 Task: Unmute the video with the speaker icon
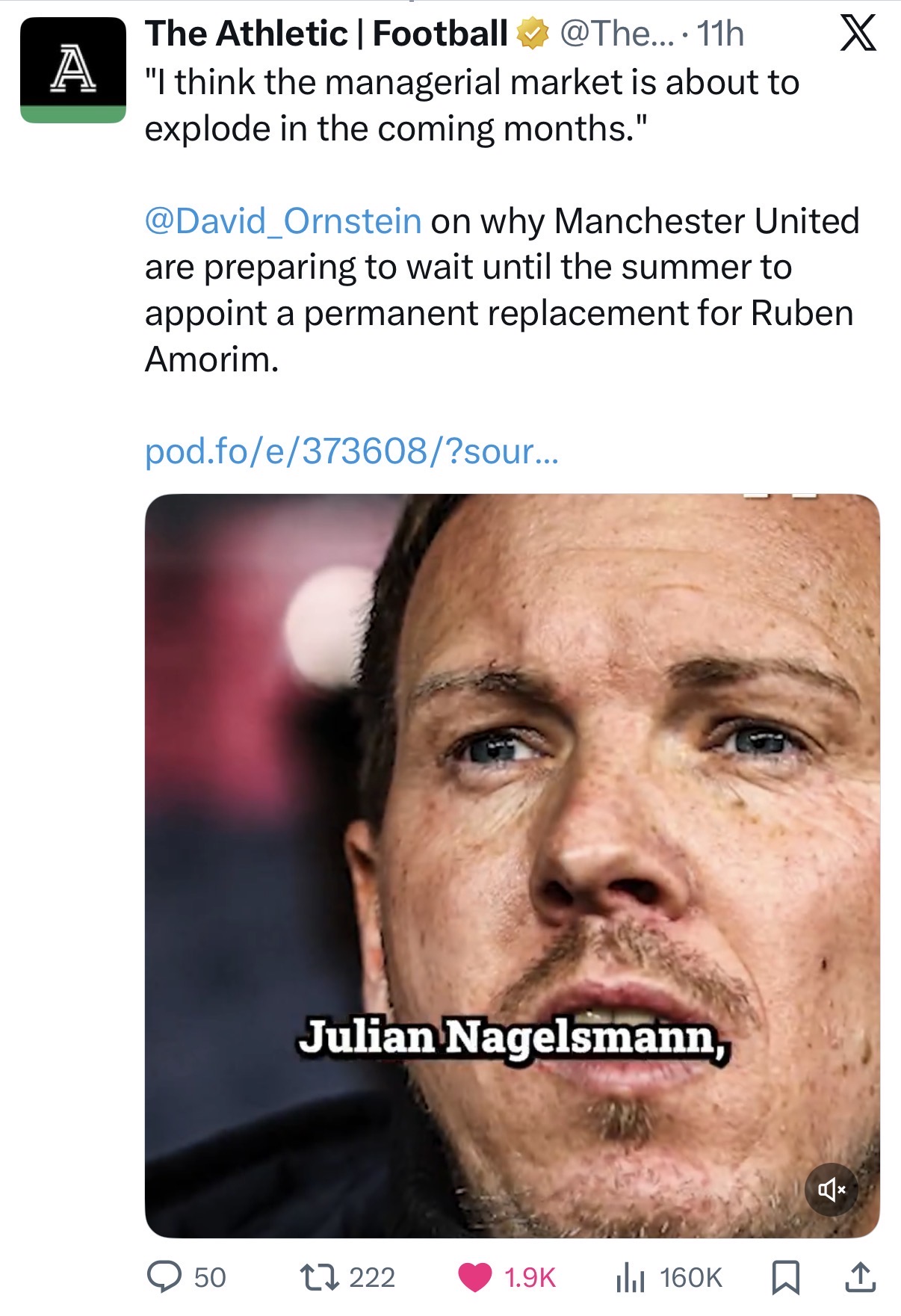coord(831,1189)
